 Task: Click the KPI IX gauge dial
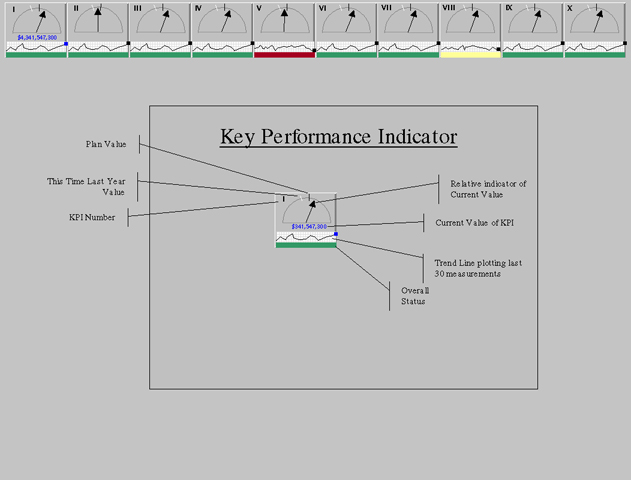pos(532,20)
